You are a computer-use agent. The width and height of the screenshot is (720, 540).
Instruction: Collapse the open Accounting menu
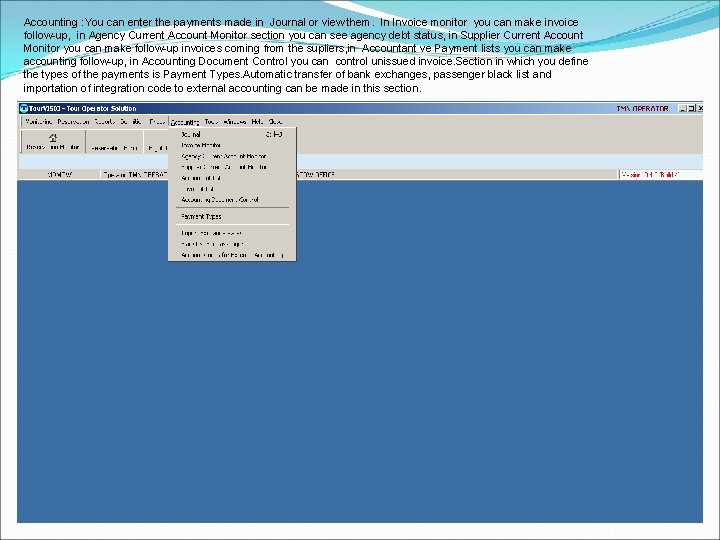pyautogui.click(x=185, y=122)
